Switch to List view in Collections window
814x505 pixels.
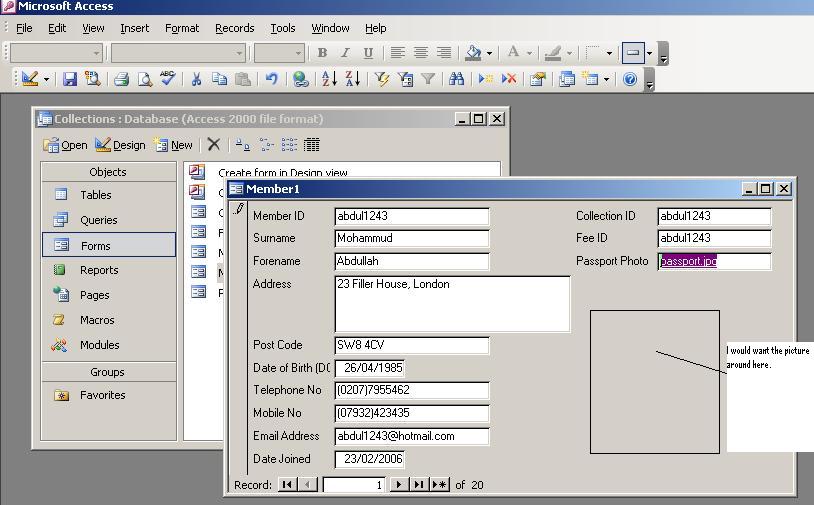point(289,145)
